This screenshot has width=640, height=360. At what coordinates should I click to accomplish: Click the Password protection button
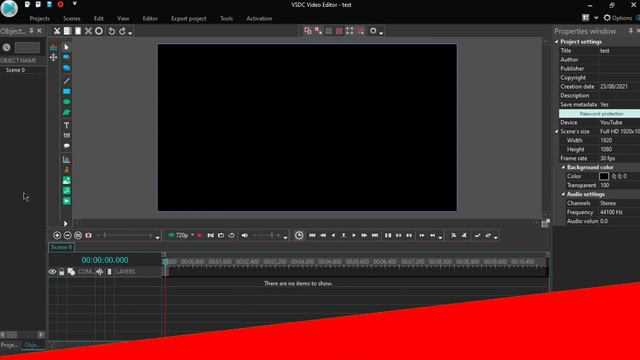[600, 113]
